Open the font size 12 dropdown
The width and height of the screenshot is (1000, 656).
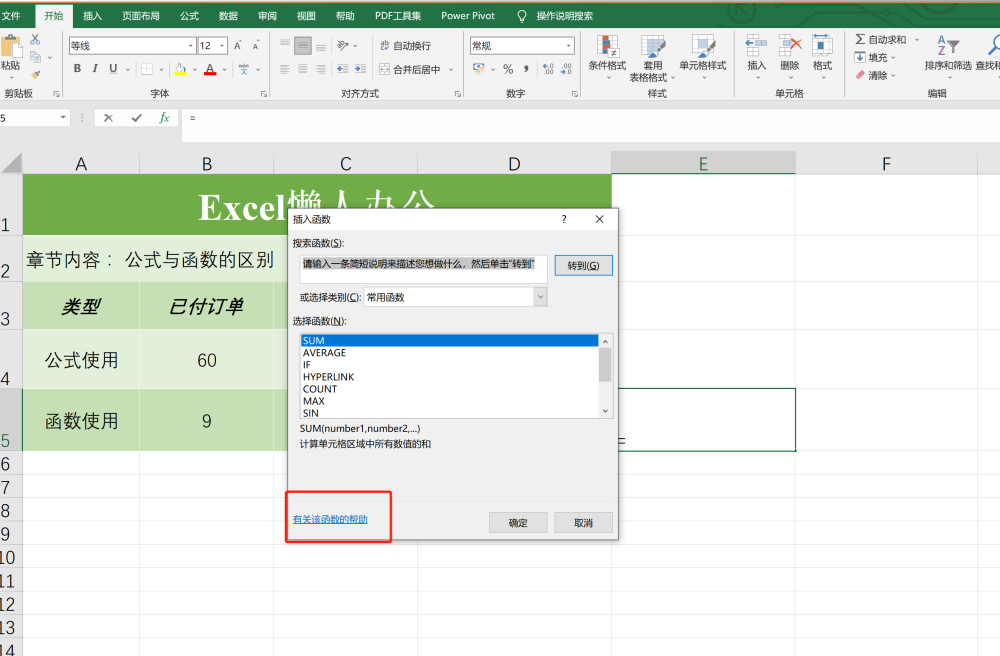point(222,46)
